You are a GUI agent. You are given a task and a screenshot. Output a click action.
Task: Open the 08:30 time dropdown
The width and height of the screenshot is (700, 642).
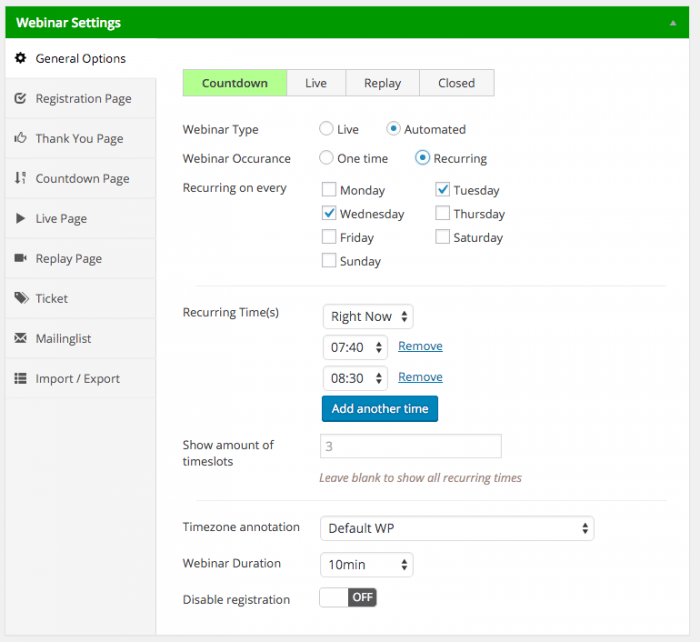click(355, 378)
